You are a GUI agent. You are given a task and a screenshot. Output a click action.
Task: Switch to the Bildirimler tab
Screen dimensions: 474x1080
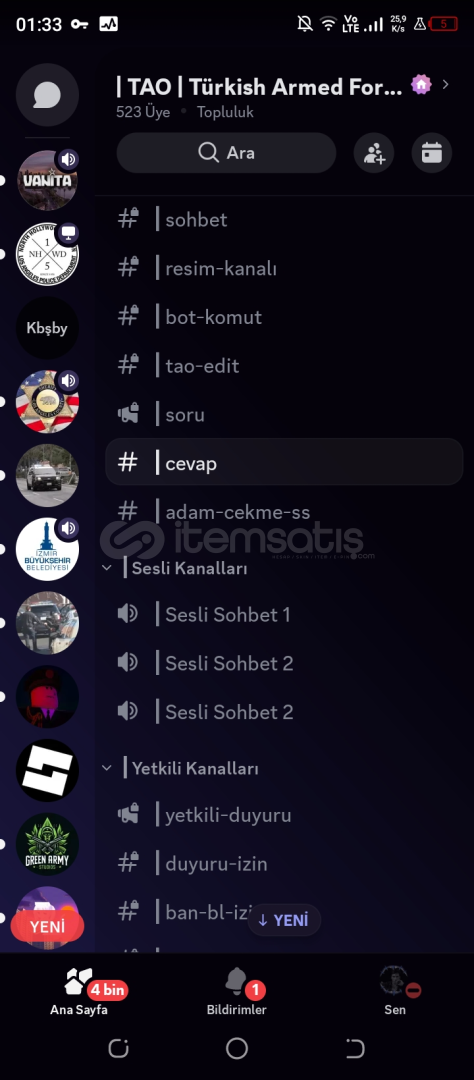[x=236, y=991]
